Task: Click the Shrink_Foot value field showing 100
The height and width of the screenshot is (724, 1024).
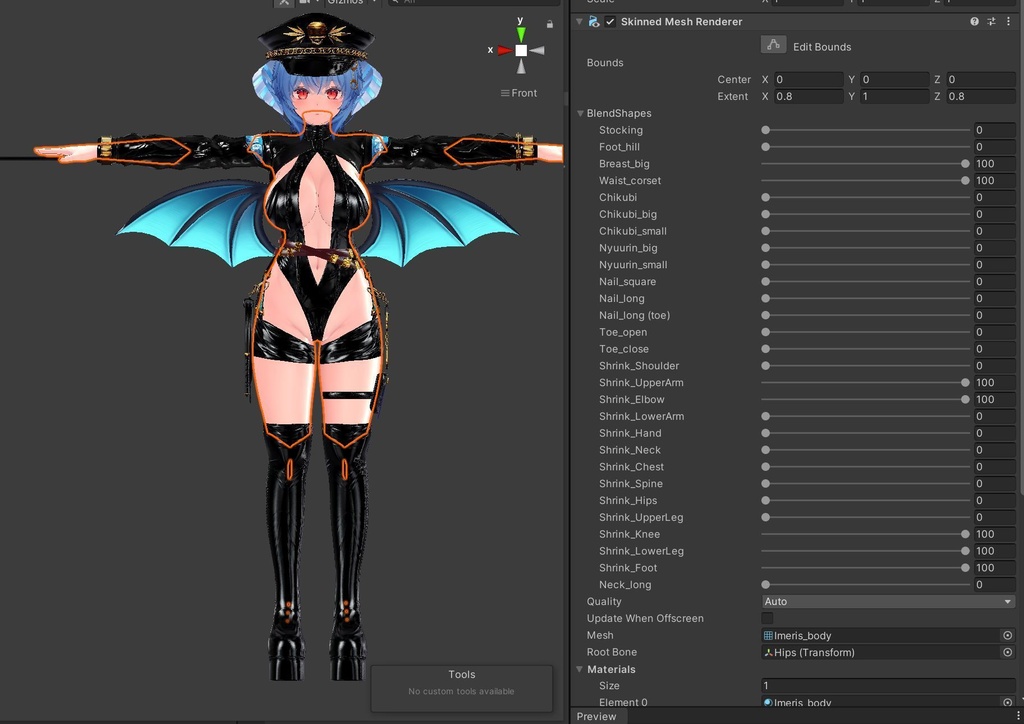Action: point(995,568)
